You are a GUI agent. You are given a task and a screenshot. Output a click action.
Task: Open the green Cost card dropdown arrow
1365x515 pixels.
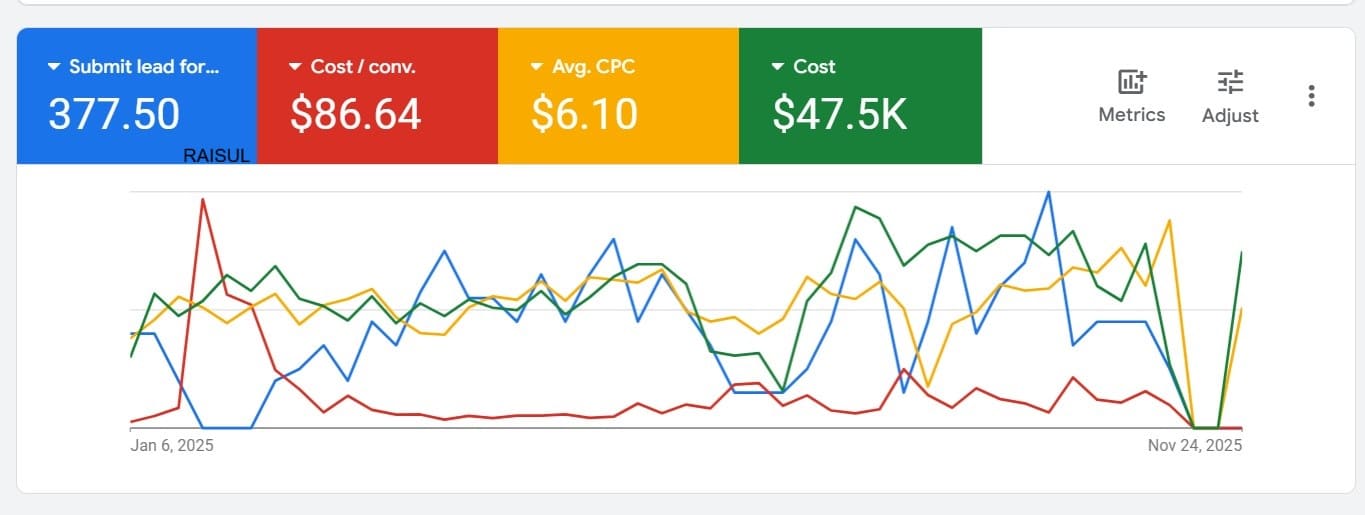(x=778, y=67)
